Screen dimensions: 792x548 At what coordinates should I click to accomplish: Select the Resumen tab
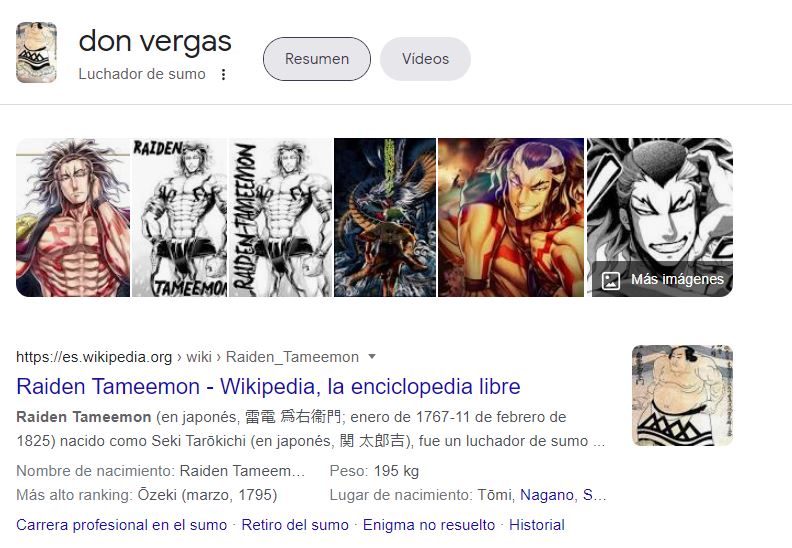click(x=317, y=59)
